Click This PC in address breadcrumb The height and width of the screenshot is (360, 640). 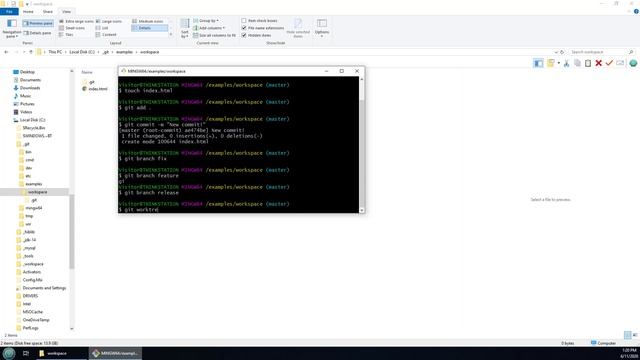click(55, 52)
